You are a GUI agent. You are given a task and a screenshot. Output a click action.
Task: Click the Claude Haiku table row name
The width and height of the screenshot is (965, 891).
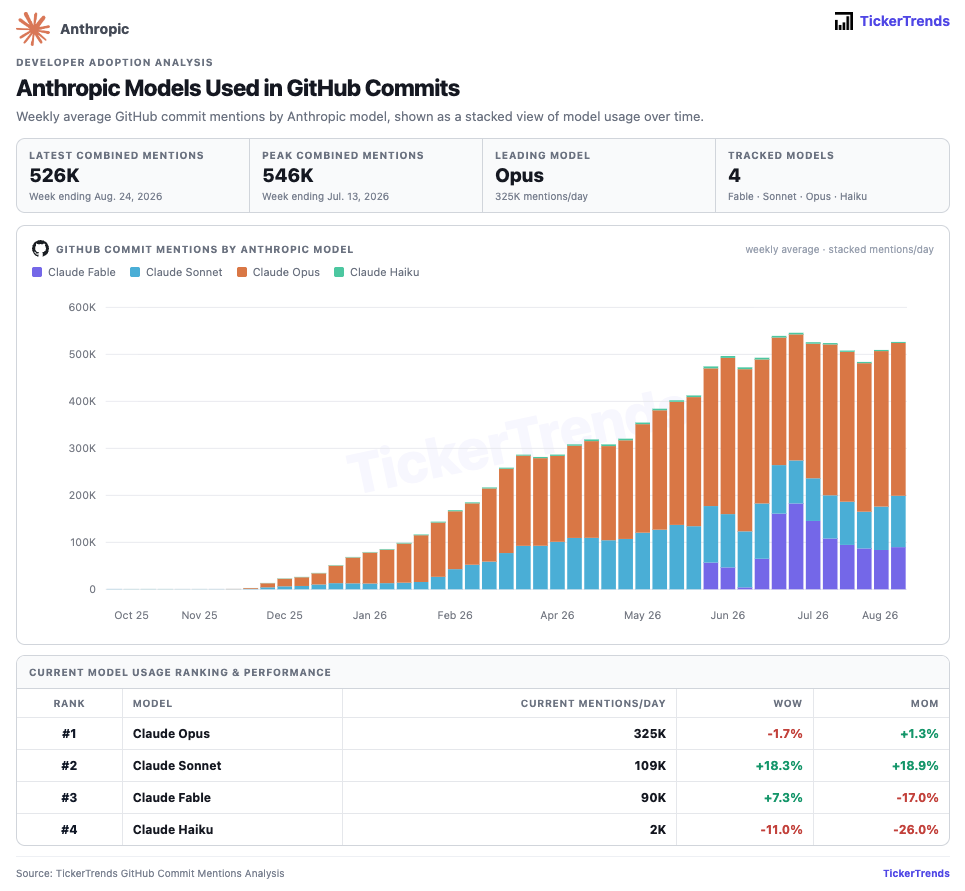(173, 829)
